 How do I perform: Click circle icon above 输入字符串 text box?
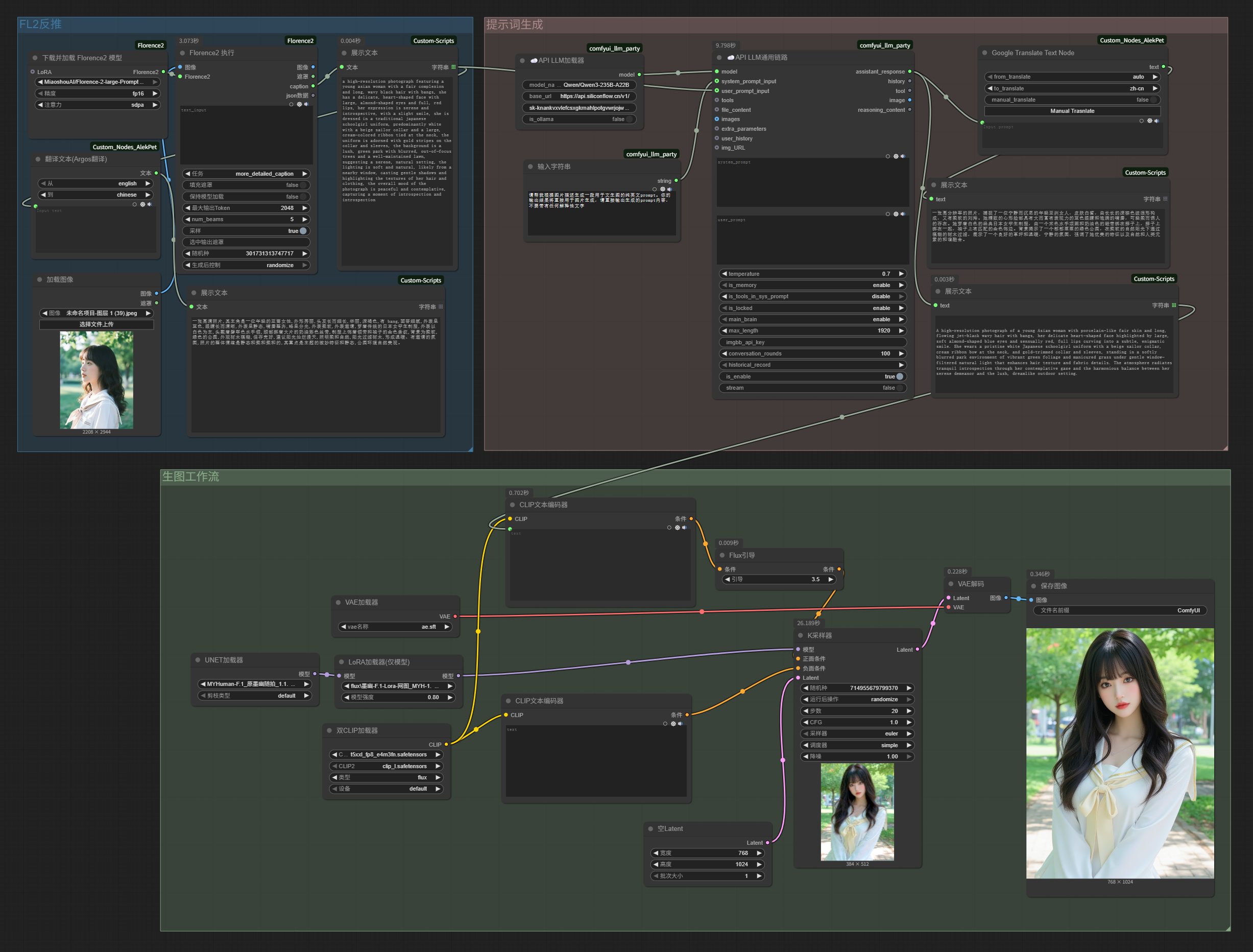pyautogui.click(x=655, y=189)
